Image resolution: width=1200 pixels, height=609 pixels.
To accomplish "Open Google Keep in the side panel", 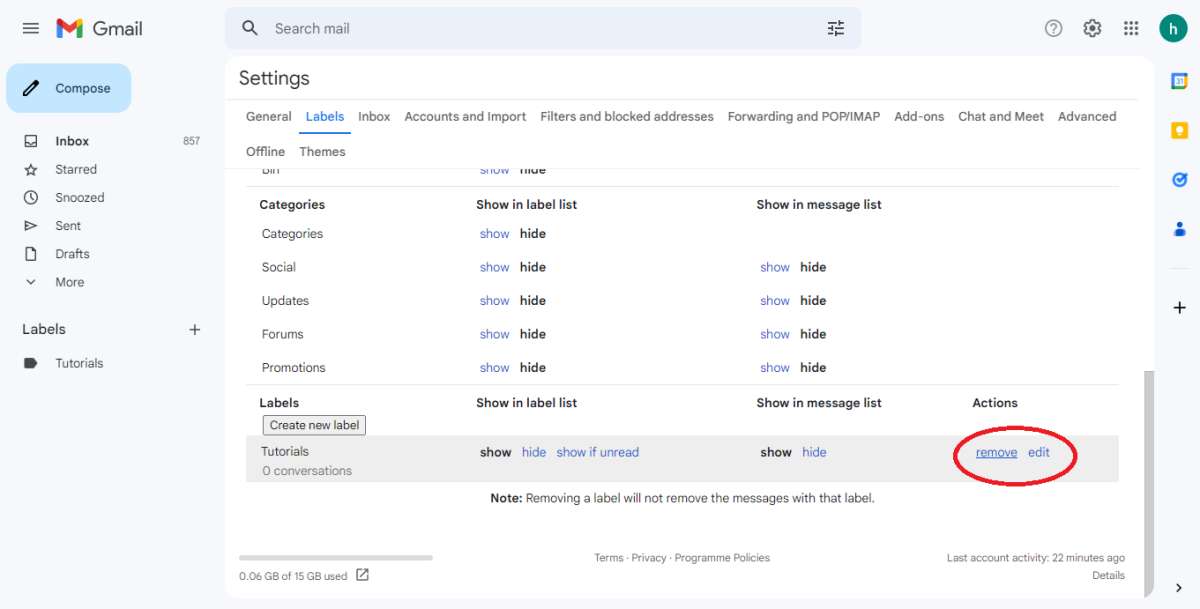I will (1179, 130).
